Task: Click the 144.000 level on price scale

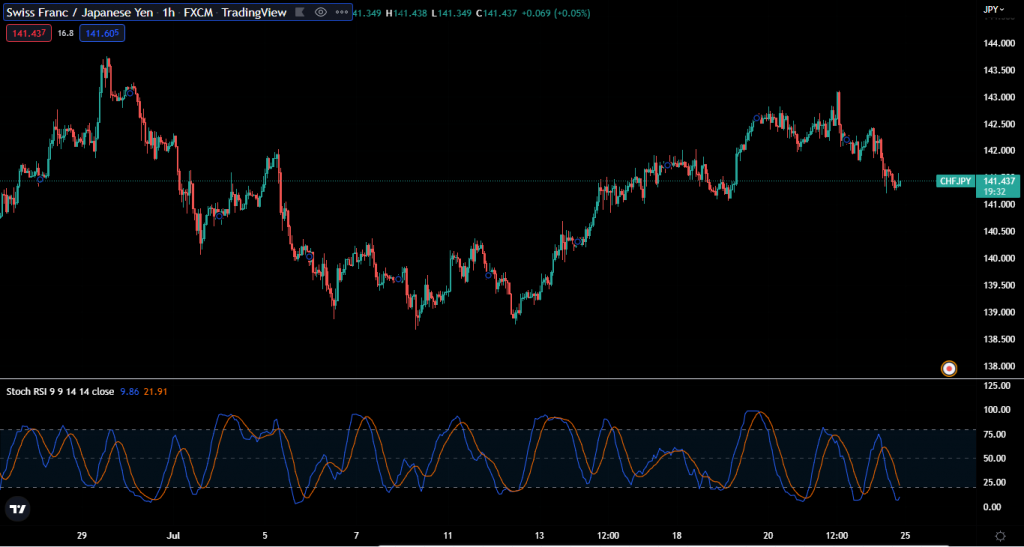Action: (997, 44)
